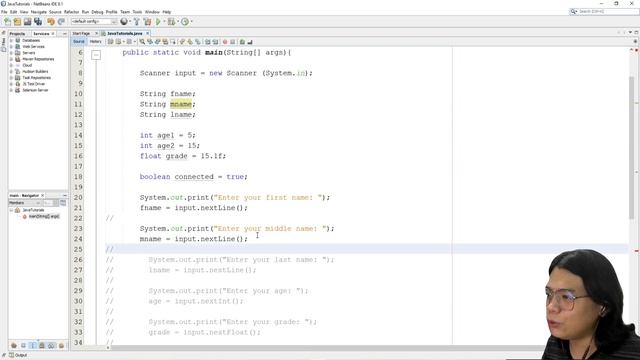Click the red error stripe marker
This screenshot has width=640, height=360.
click(636, 251)
